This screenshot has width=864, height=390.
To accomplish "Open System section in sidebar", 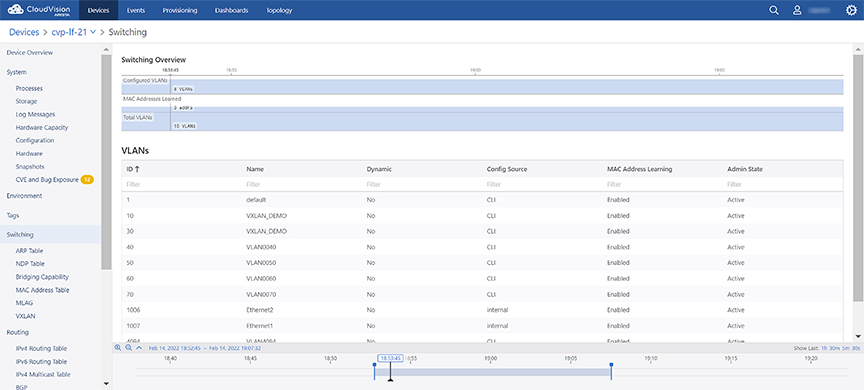I will pos(17,72).
